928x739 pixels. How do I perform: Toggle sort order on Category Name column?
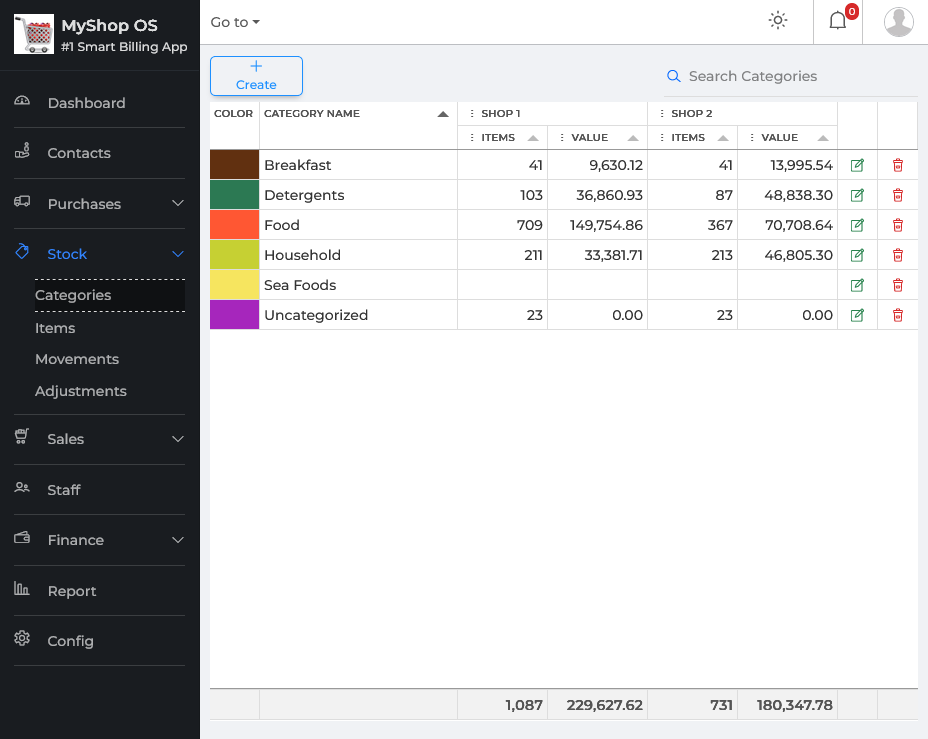pos(443,114)
